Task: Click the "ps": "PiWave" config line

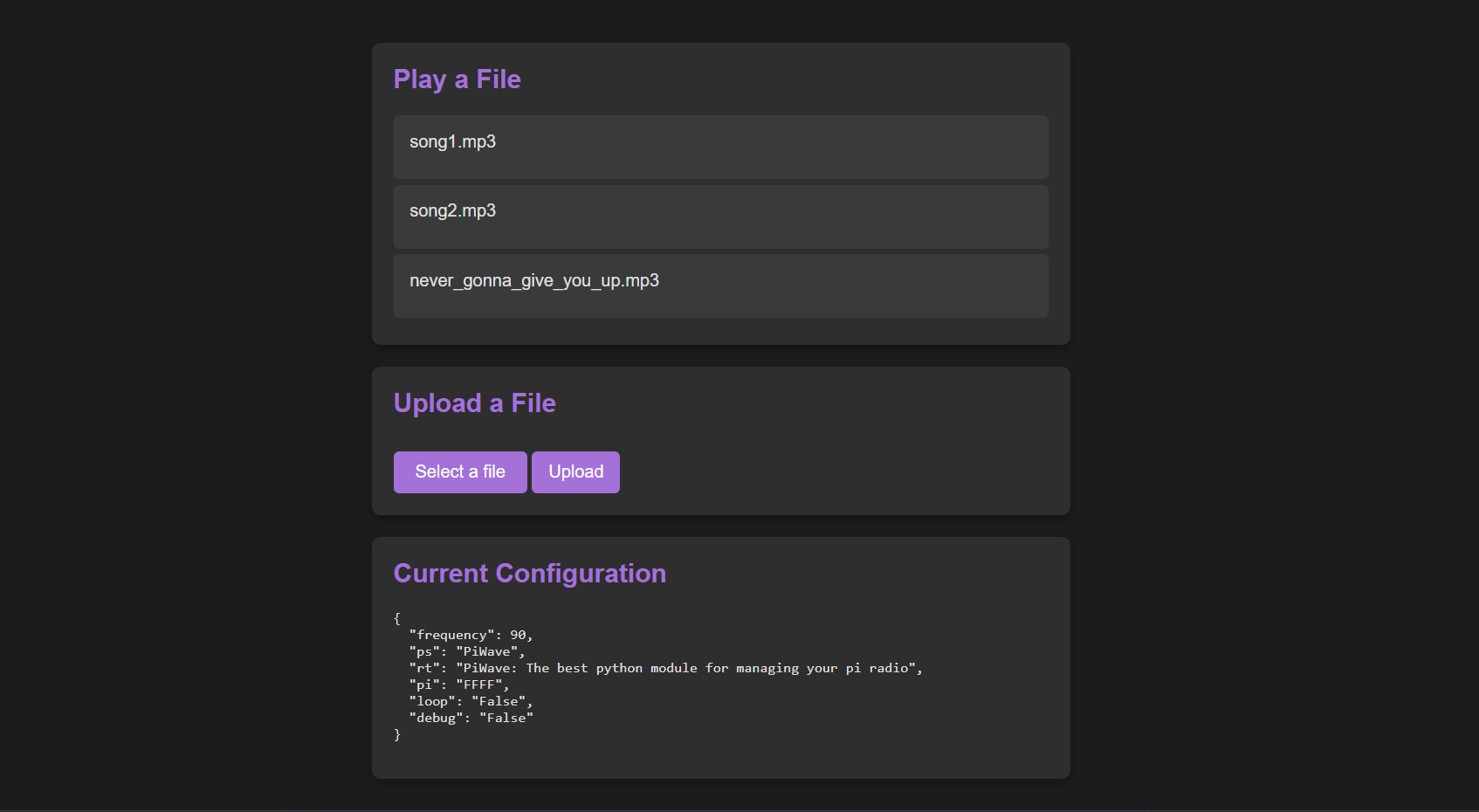Action: pyautogui.click(x=467, y=651)
